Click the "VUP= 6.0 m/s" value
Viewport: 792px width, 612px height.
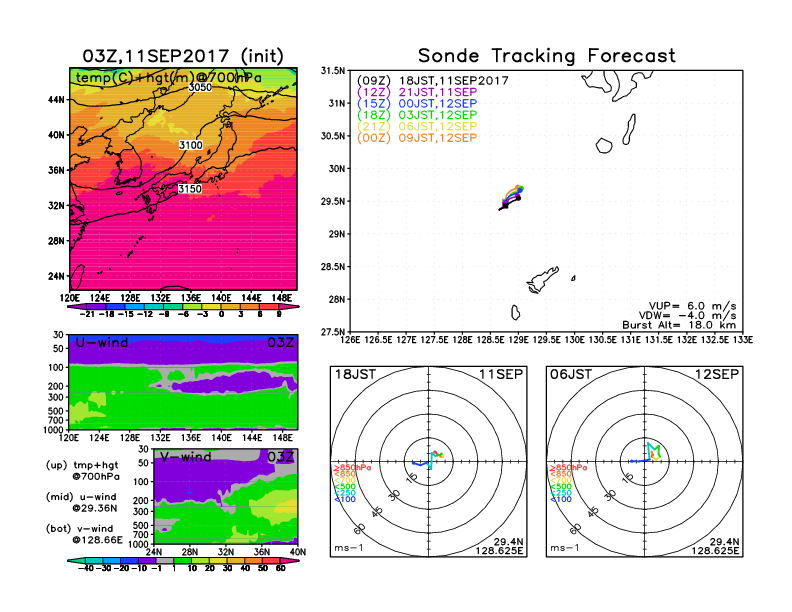click(692, 307)
